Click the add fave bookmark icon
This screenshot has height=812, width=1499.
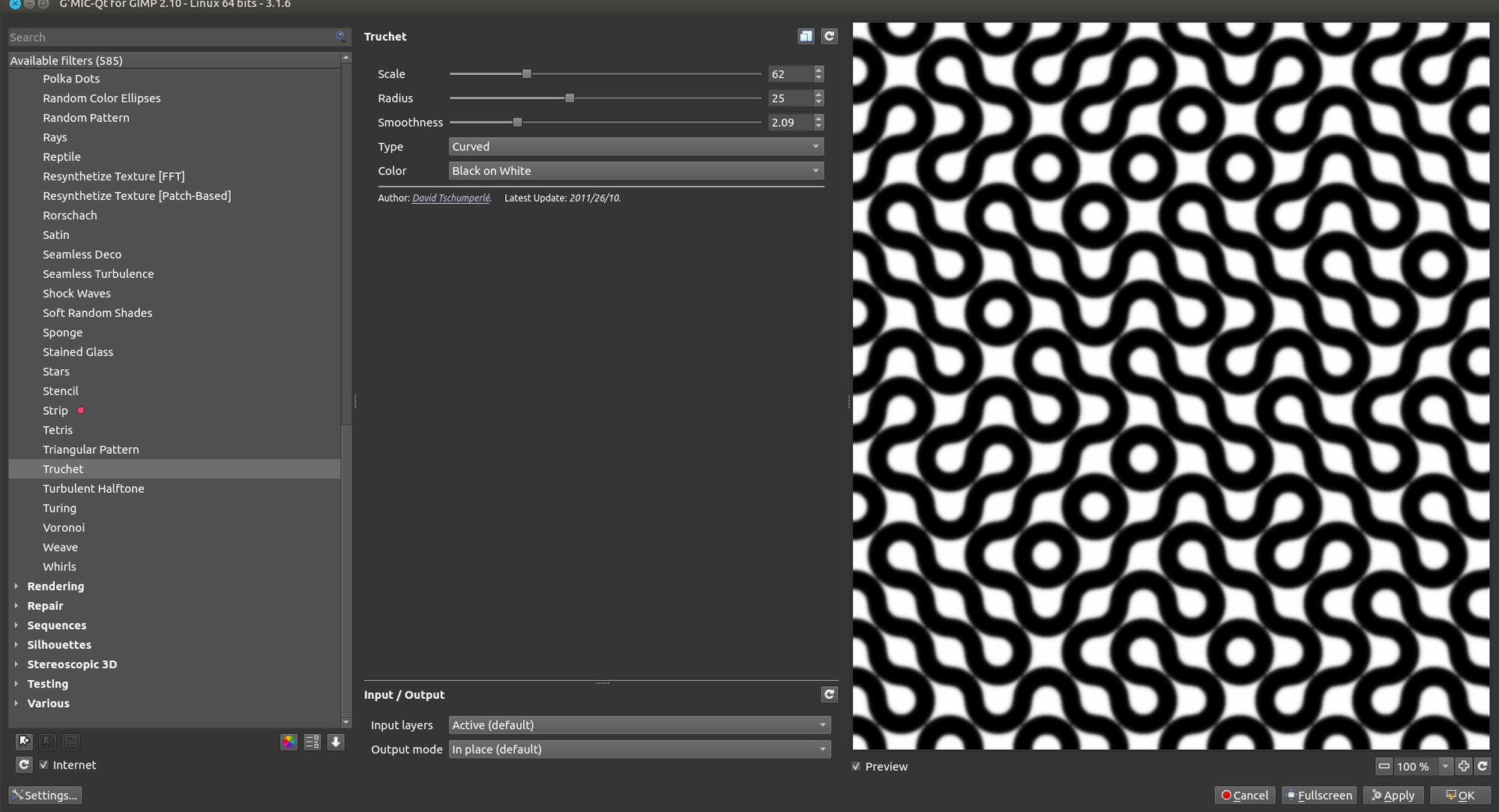pyautogui.click(x=24, y=742)
